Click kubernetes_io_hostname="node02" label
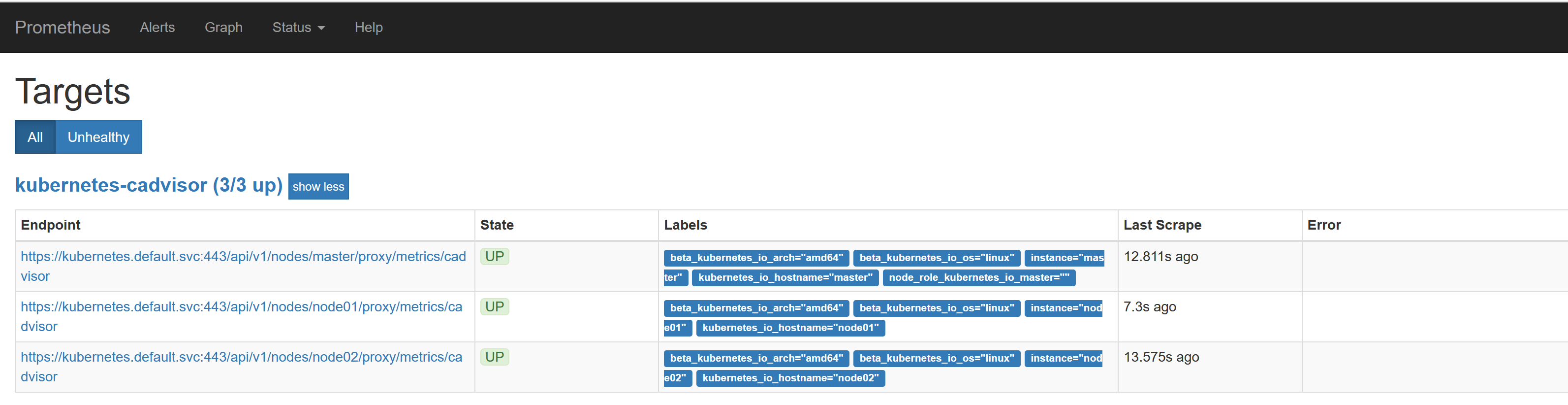This screenshot has width=1568, height=405. pos(791,378)
